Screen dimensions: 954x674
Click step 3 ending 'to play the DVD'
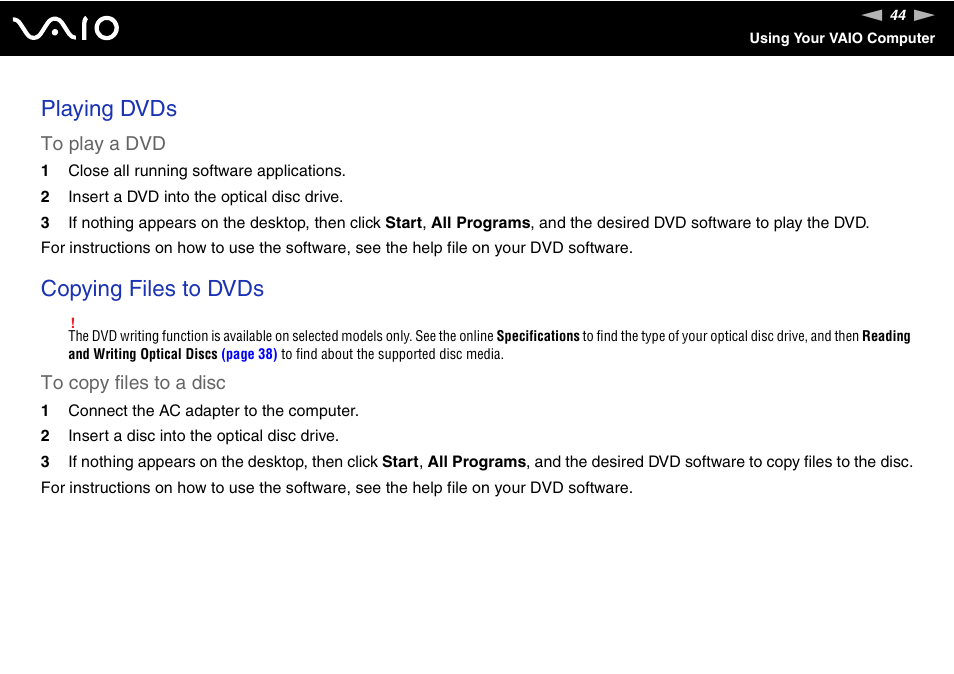coord(468,223)
